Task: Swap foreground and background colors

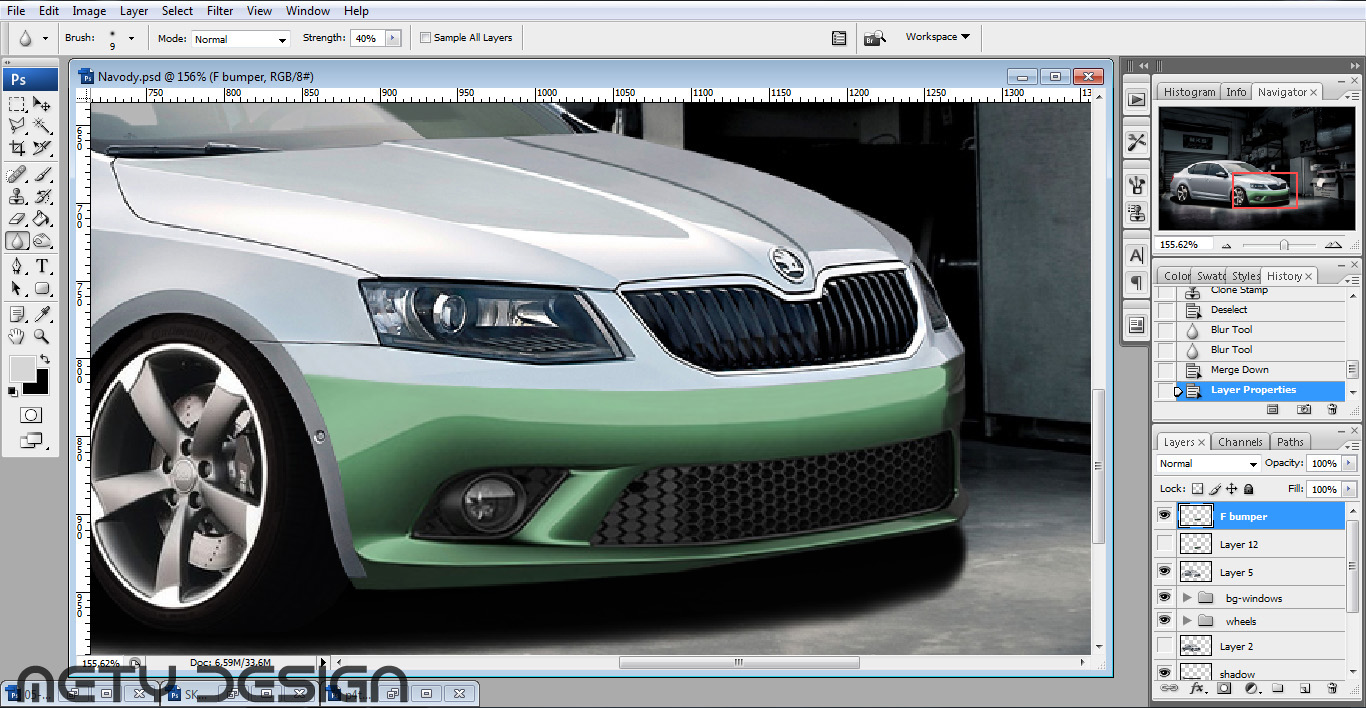Action: click(x=44, y=359)
